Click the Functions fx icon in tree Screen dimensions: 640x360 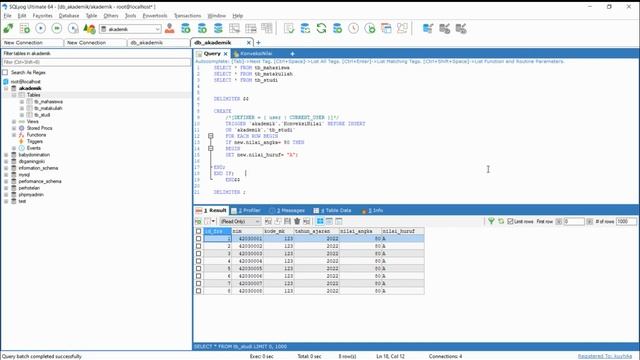click(x=22, y=135)
